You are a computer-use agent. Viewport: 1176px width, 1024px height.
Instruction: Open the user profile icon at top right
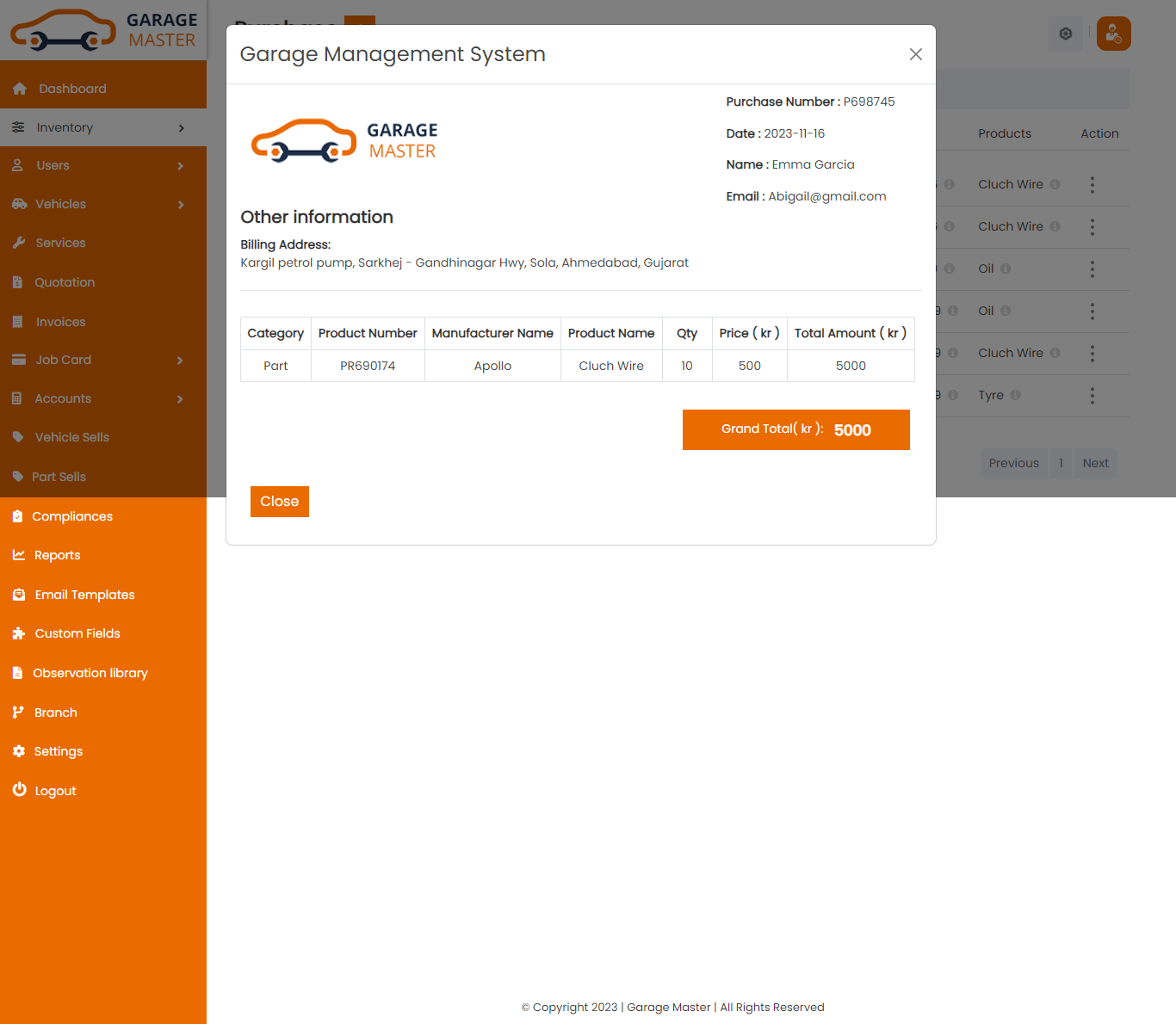[x=1113, y=34]
